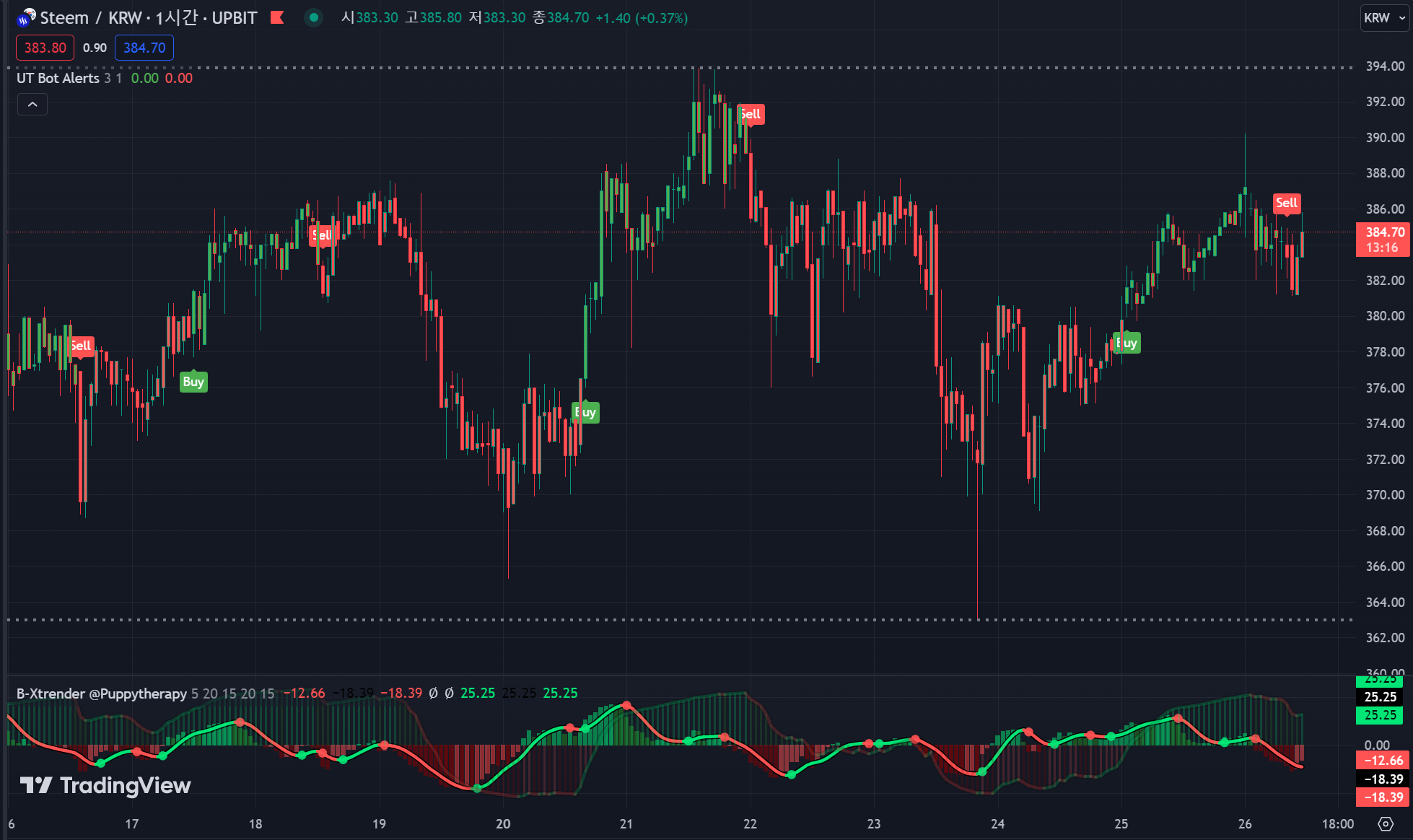
Task: Collapse the indicator legend with chevron button
Action: [x=32, y=105]
